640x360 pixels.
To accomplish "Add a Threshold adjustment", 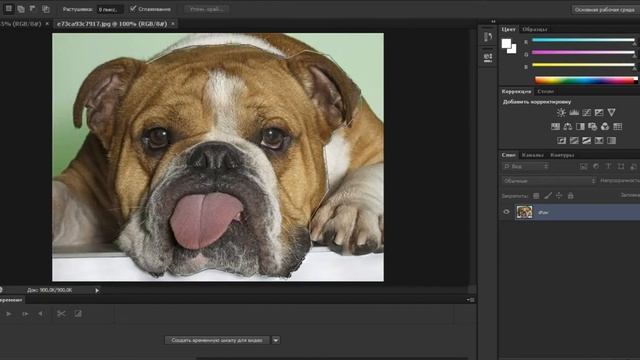I will [587, 140].
